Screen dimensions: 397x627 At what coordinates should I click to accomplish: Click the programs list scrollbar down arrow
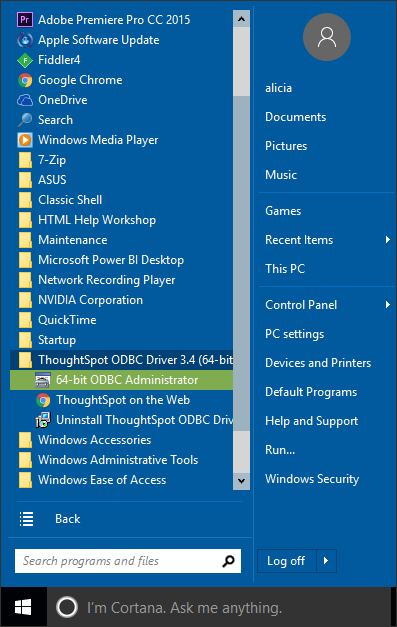(241, 481)
